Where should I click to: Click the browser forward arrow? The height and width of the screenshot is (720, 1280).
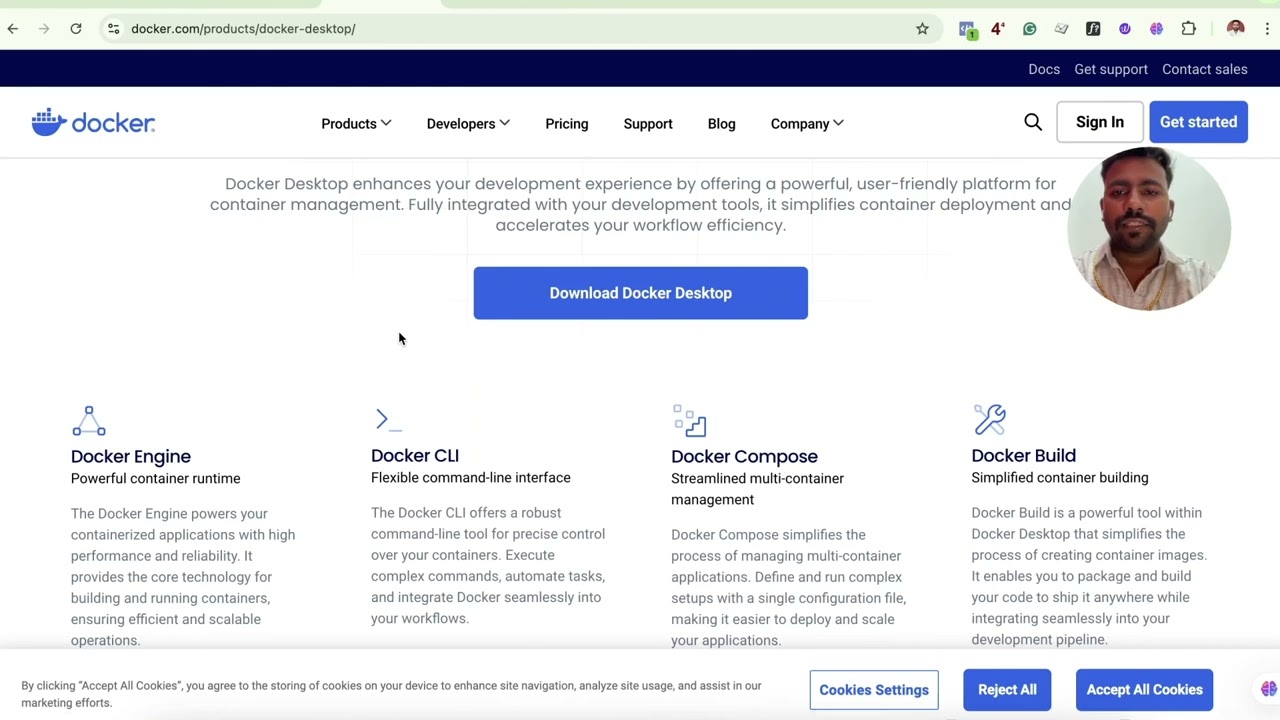44,29
